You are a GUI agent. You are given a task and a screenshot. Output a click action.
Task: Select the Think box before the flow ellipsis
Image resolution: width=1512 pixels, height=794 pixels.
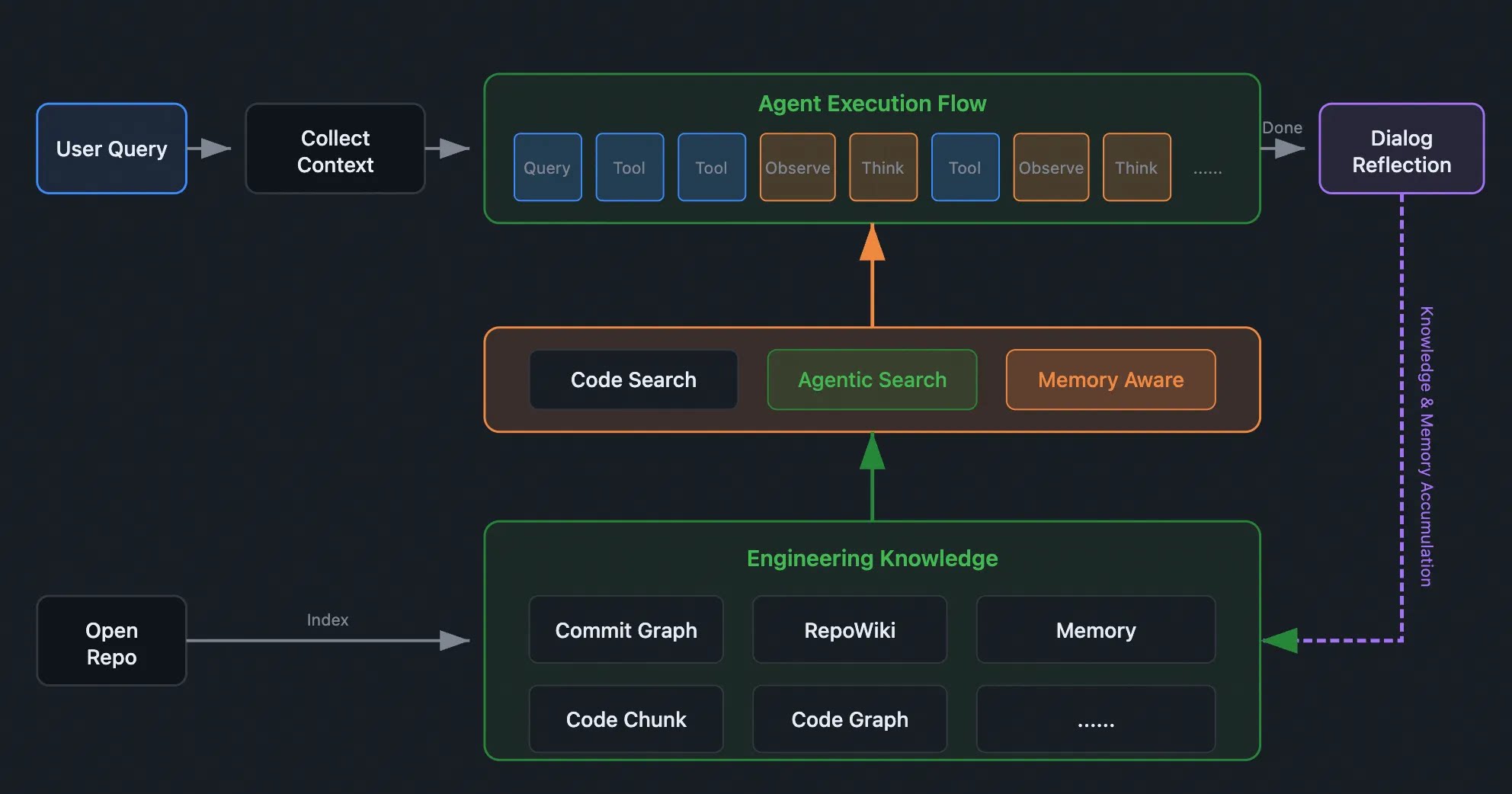click(1137, 168)
